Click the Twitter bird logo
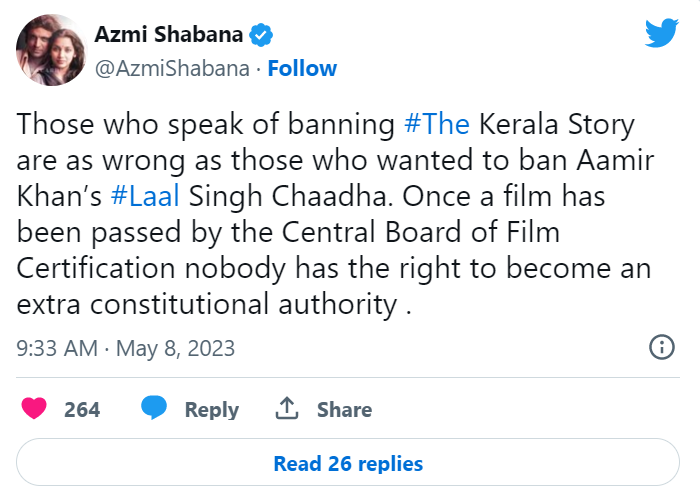Image resolution: width=700 pixels, height=500 pixels. pyautogui.click(x=661, y=34)
